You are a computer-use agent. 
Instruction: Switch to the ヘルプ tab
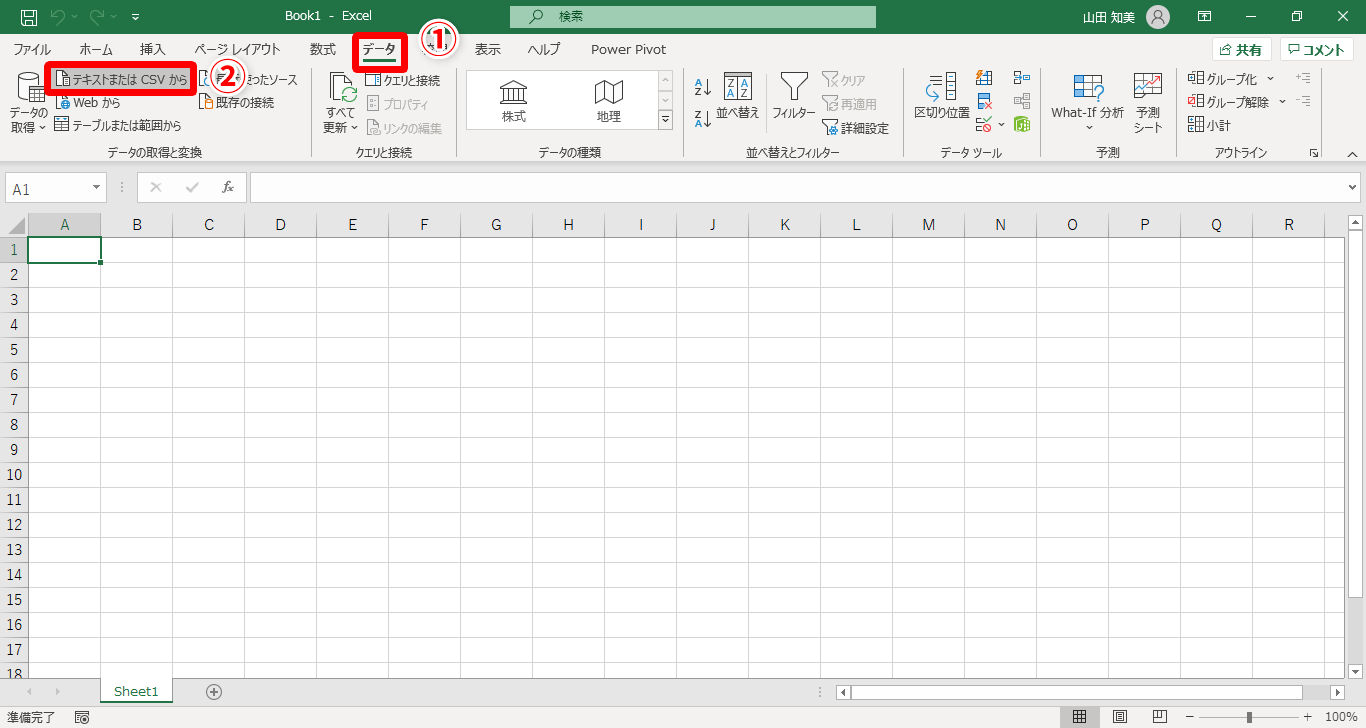tap(544, 49)
